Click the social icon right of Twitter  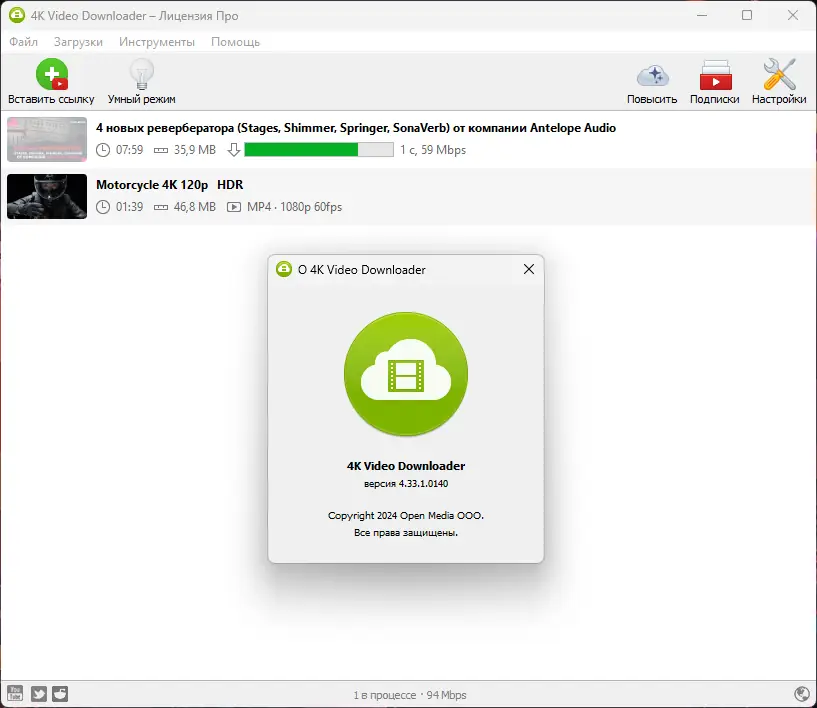60,692
